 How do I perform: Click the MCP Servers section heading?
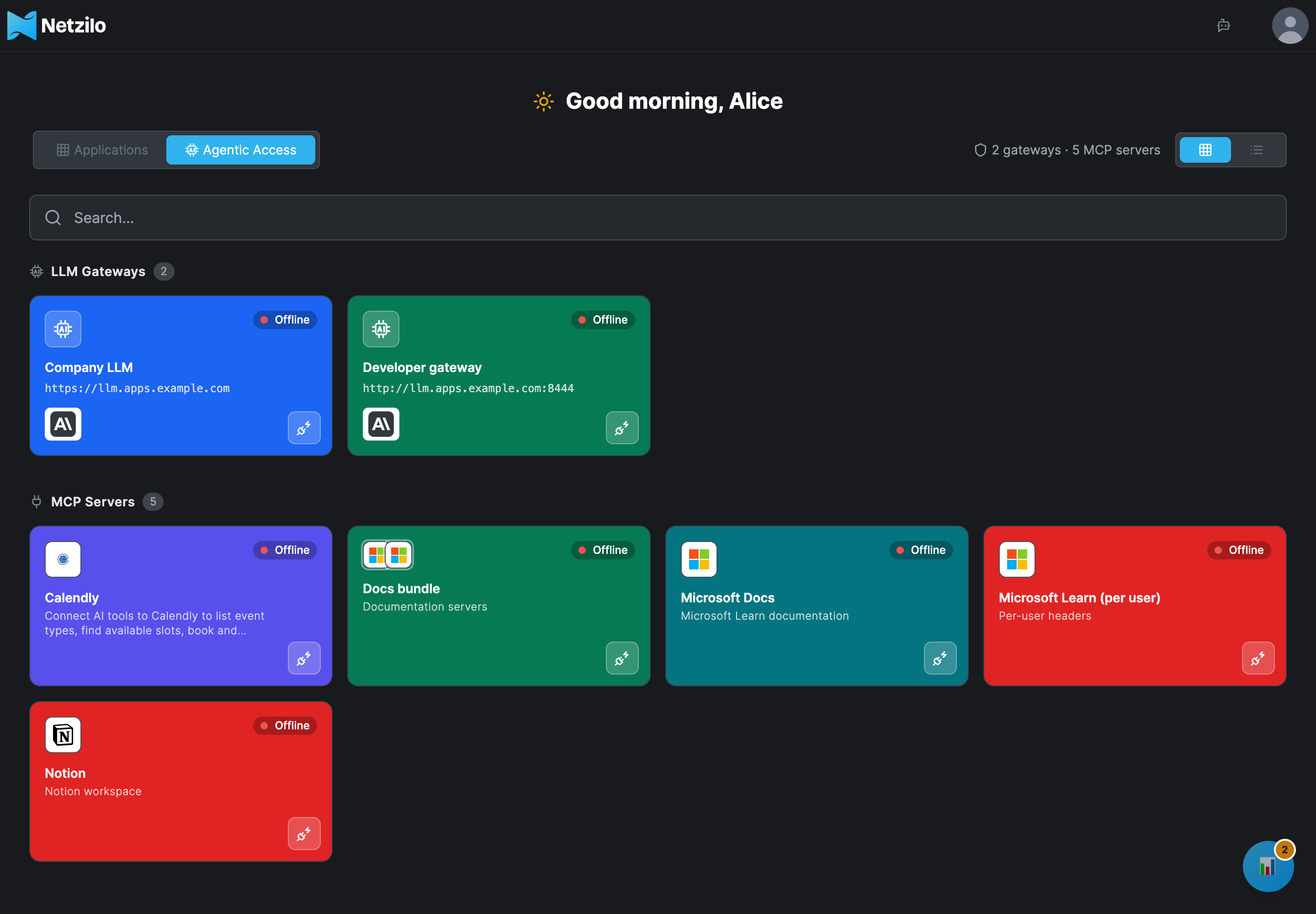(x=93, y=502)
